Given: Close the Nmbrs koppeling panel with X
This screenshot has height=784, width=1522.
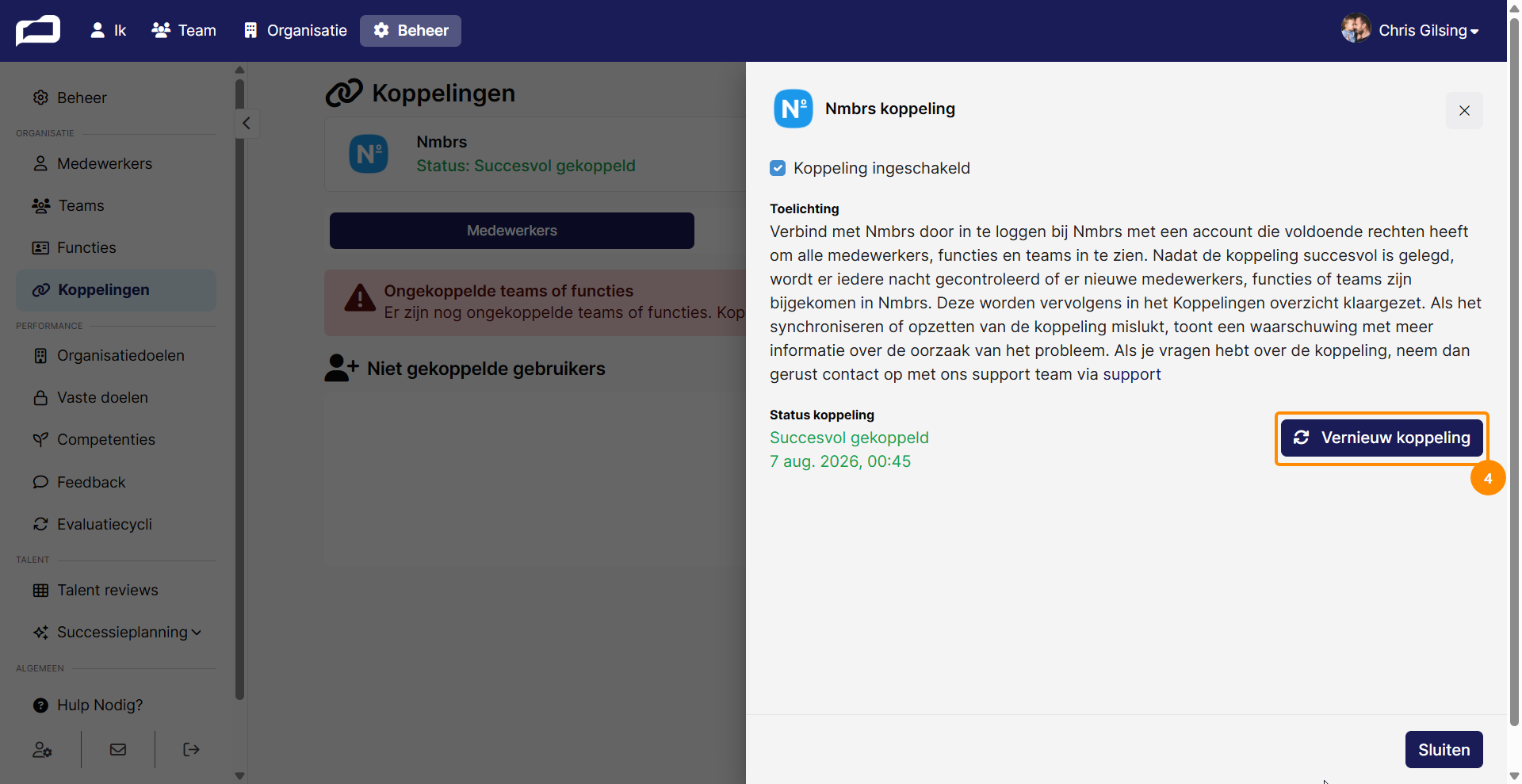Looking at the screenshot, I should [1464, 110].
